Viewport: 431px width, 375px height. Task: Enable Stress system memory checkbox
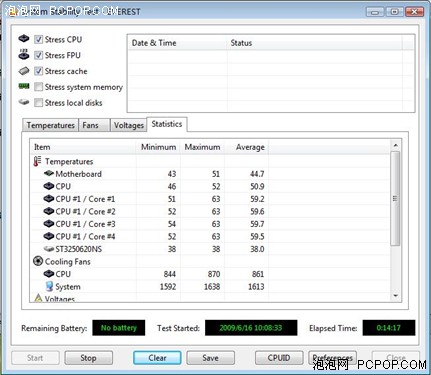[38, 87]
